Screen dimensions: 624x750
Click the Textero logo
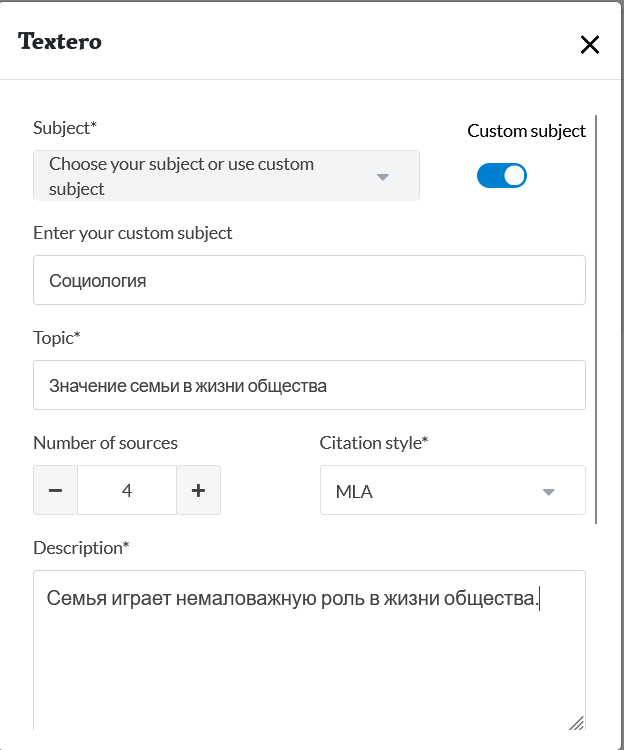(60, 42)
